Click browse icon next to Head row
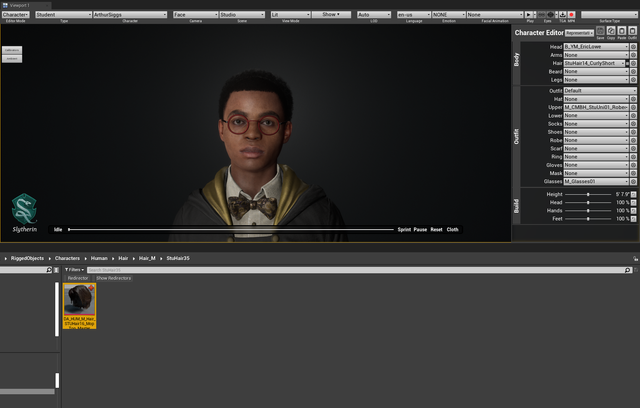This screenshot has width=640, height=408. click(633, 47)
